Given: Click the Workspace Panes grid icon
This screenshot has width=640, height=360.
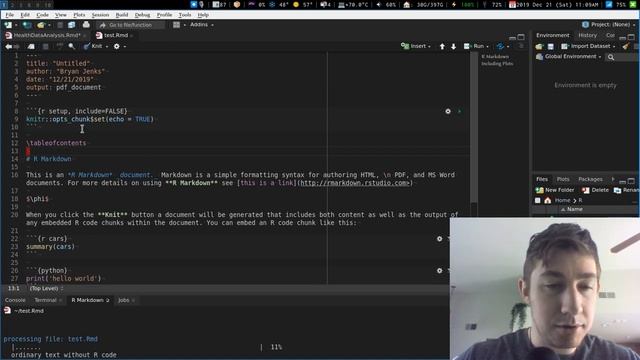Looking at the screenshot, I should coord(176,25).
